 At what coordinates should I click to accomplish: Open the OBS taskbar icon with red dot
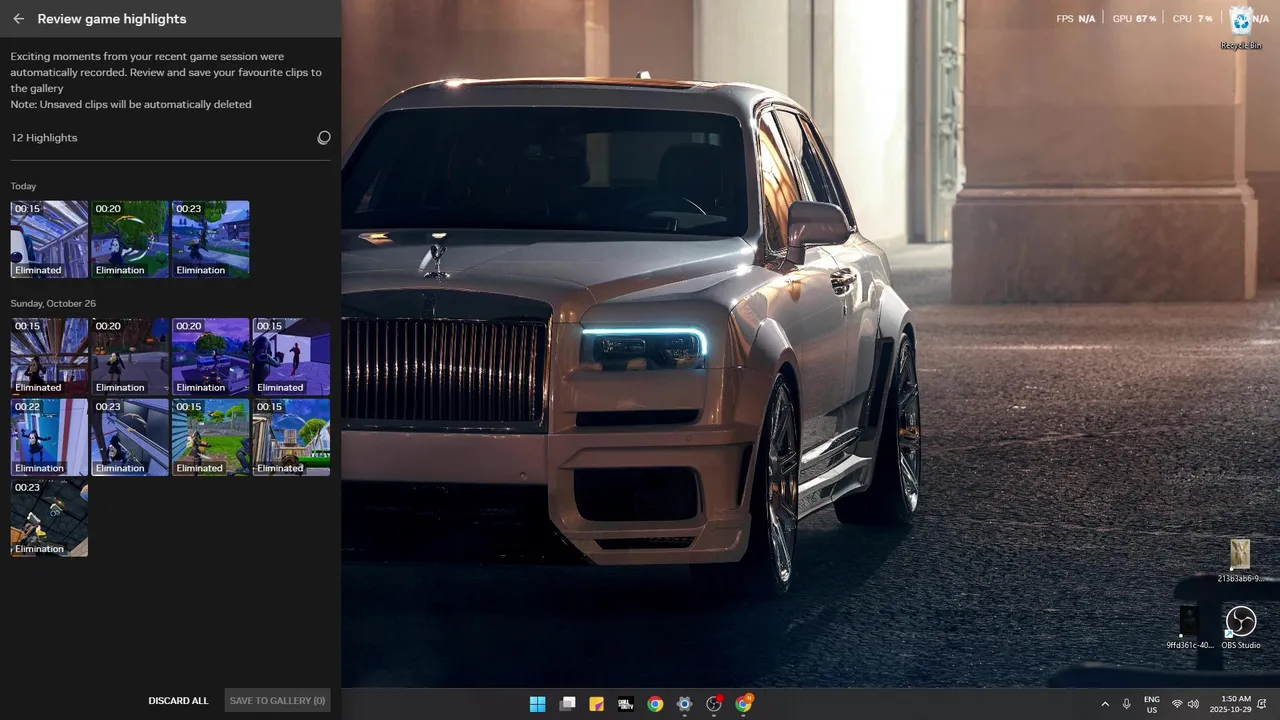tap(714, 704)
